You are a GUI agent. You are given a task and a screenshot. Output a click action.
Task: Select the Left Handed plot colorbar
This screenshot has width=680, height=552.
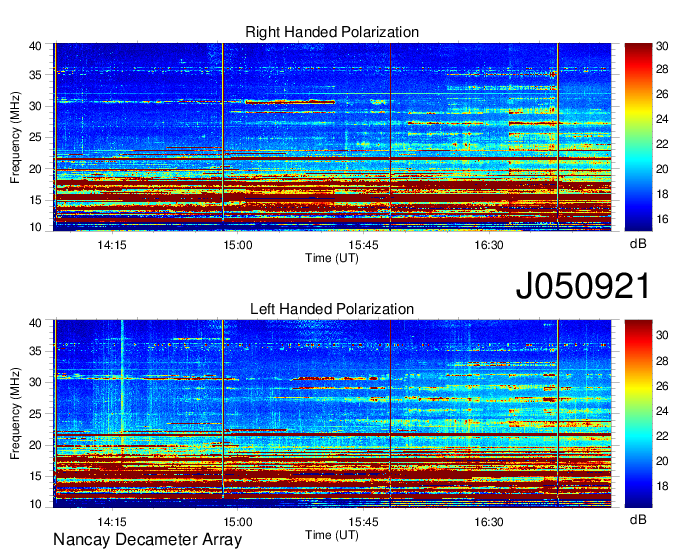pos(638,414)
